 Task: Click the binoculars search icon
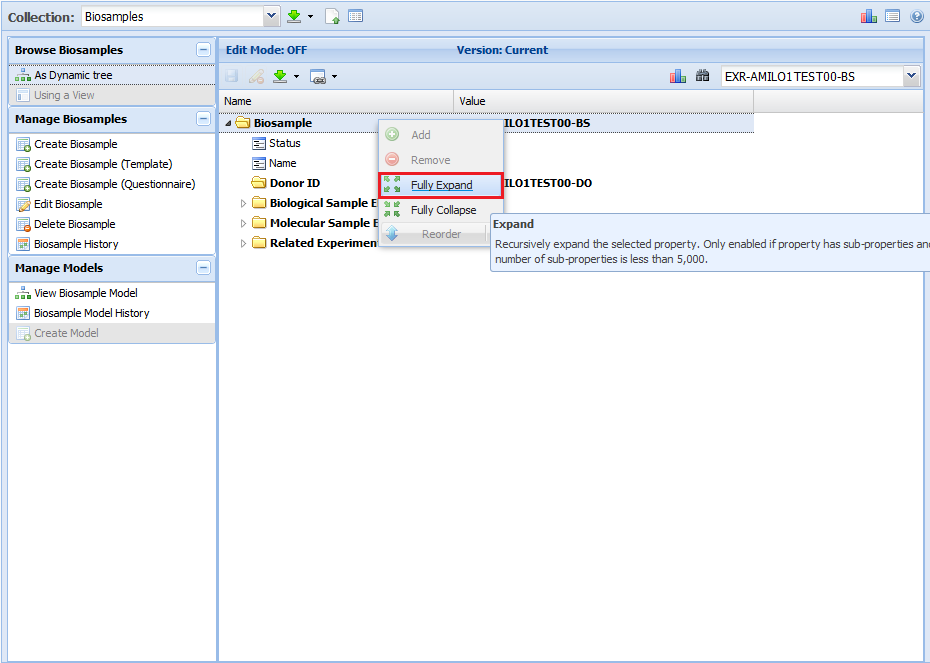(x=702, y=76)
